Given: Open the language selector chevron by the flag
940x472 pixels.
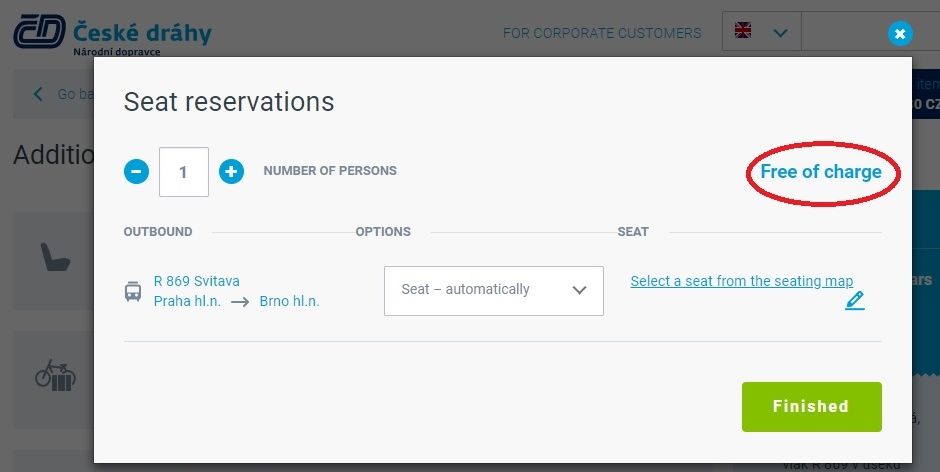Looking at the screenshot, I should point(780,33).
